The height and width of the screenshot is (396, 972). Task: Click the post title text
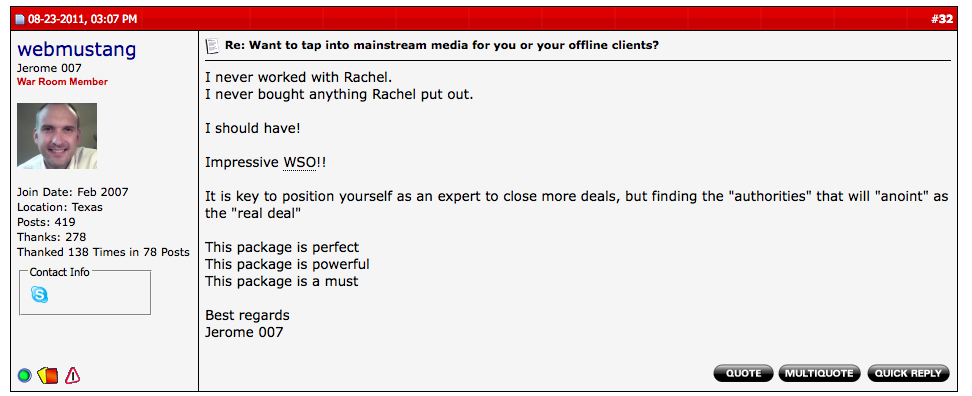442,46
